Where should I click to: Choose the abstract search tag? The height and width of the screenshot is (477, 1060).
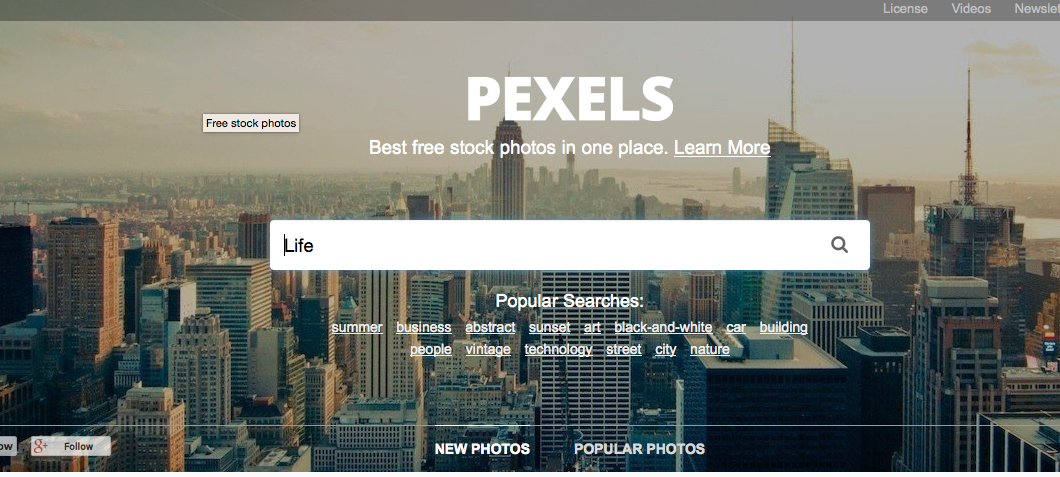490,327
